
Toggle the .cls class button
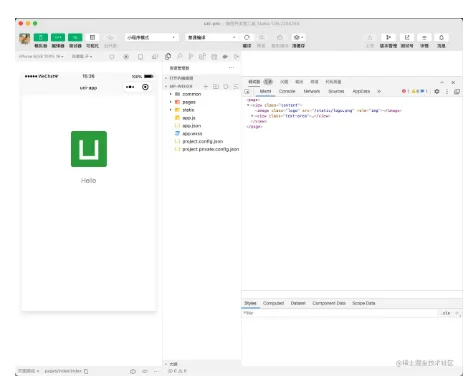click(x=446, y=313)
